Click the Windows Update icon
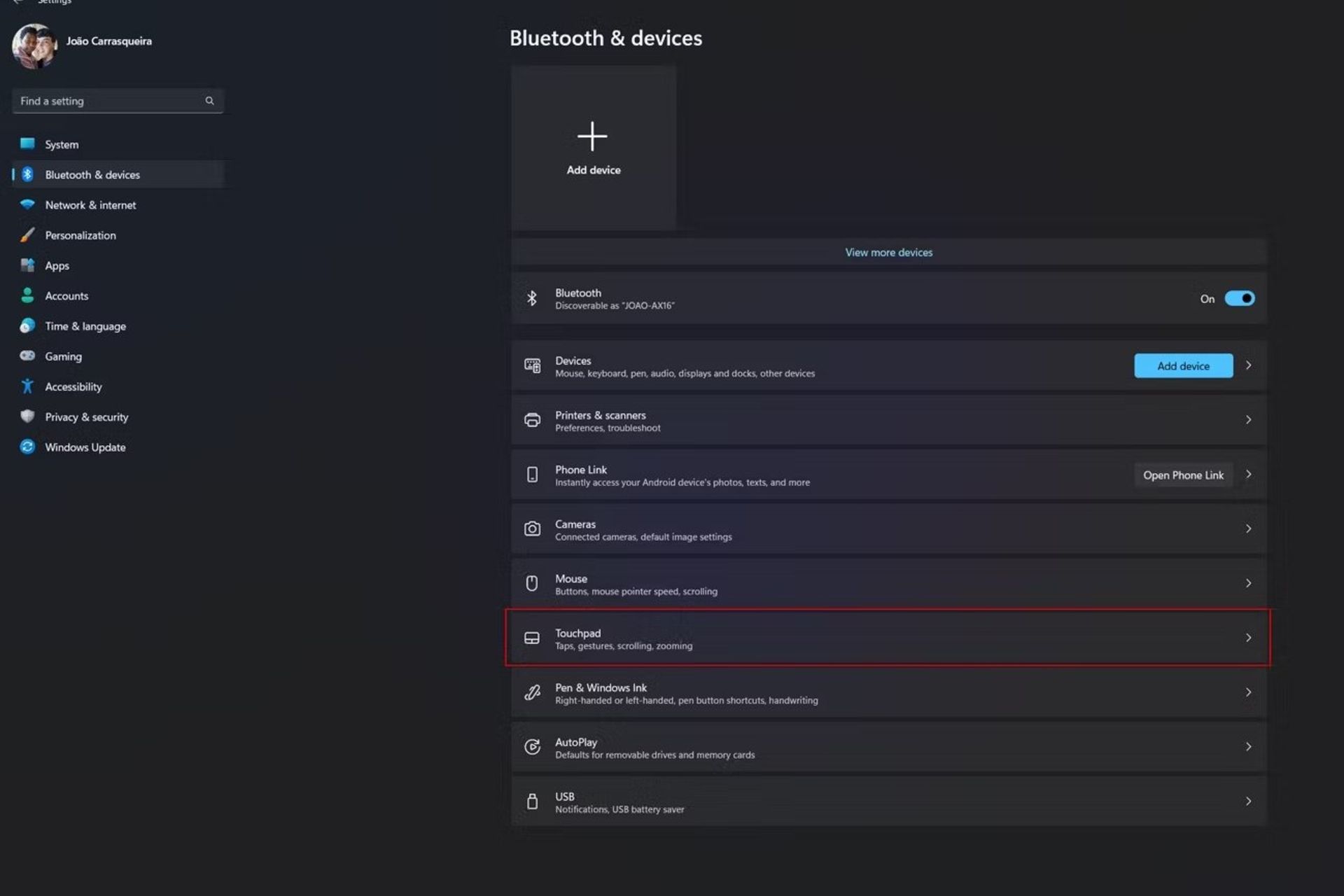1344x896 pixels. [26, 447]
